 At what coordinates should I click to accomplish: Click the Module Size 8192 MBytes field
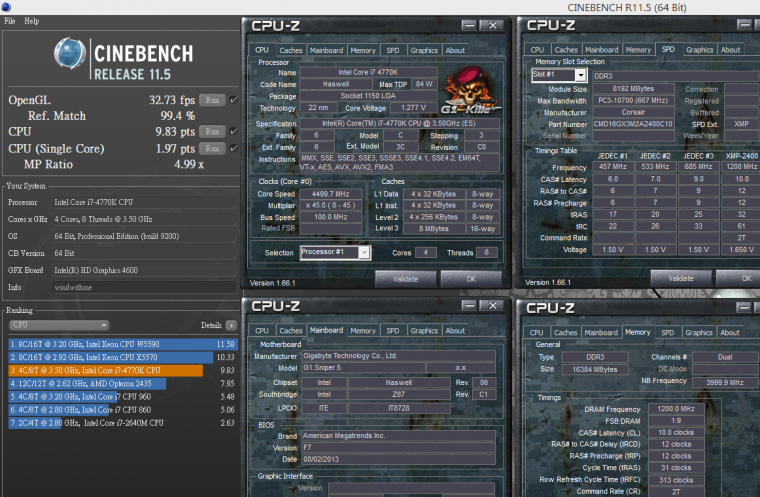(633, 89)
